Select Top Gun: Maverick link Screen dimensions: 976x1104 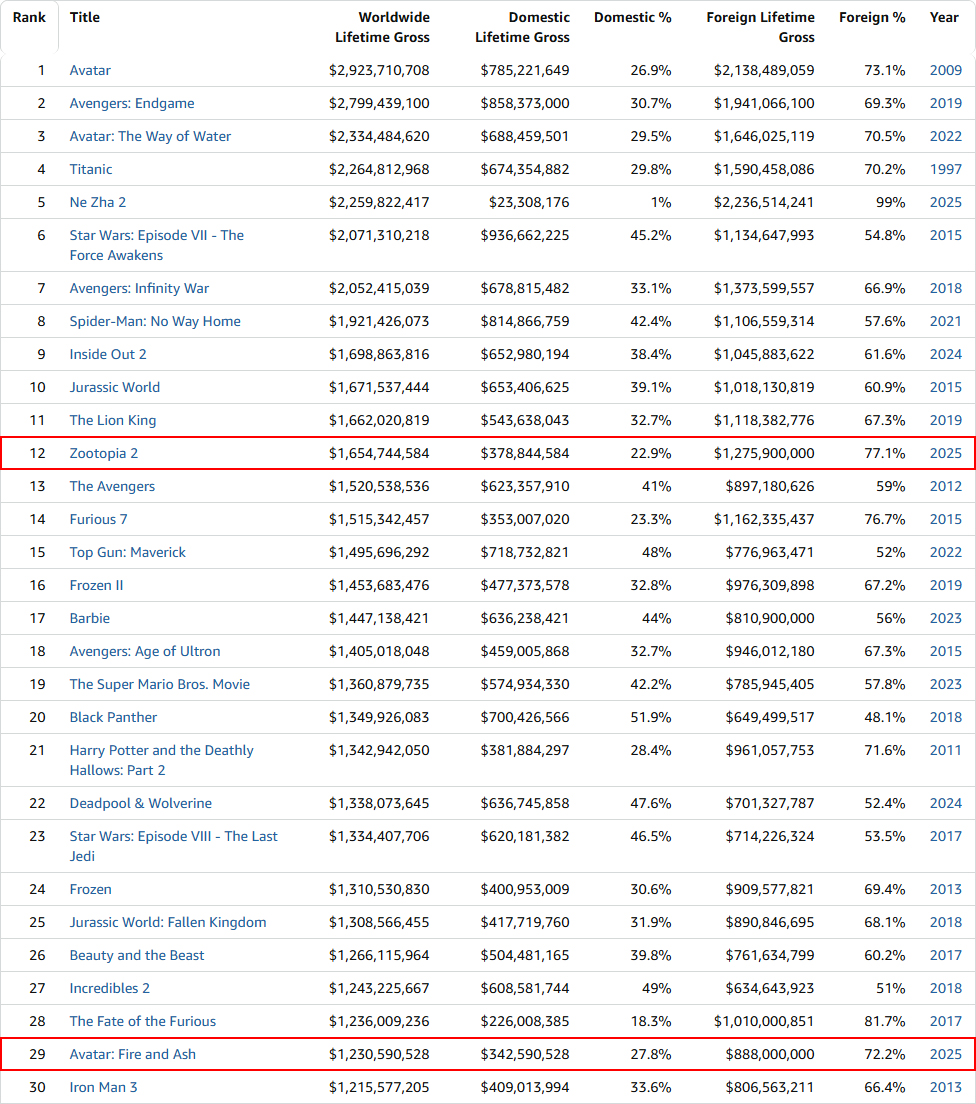coord(127,552)
